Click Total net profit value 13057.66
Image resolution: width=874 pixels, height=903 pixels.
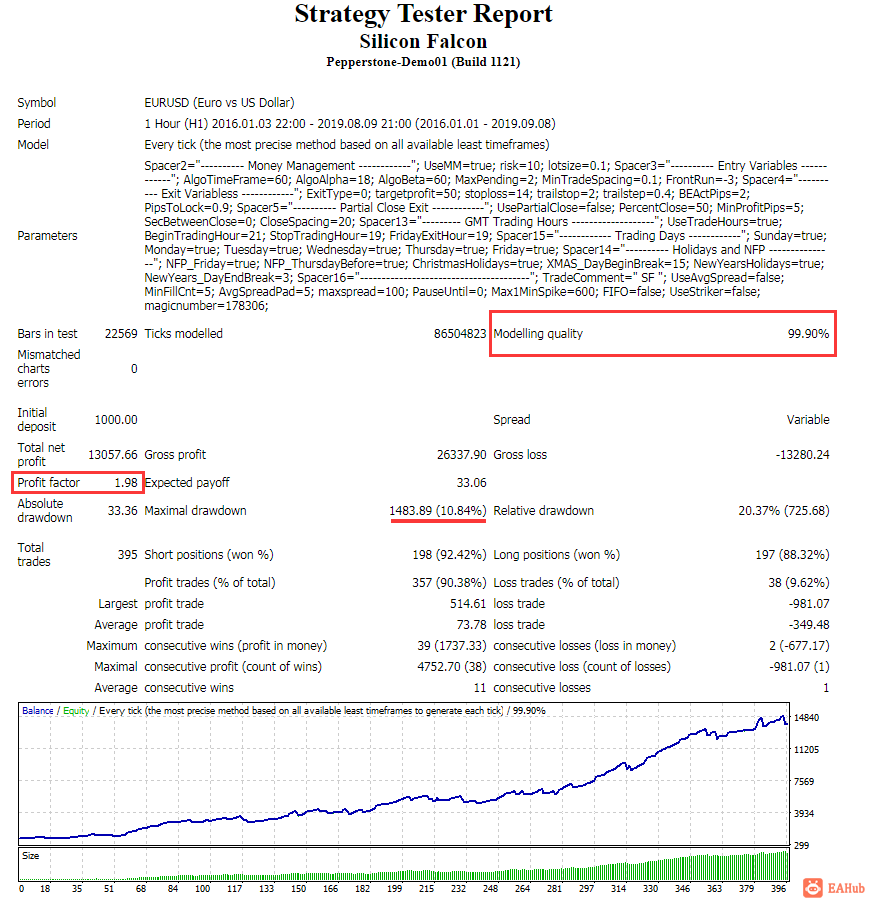(x=113, y=455)
